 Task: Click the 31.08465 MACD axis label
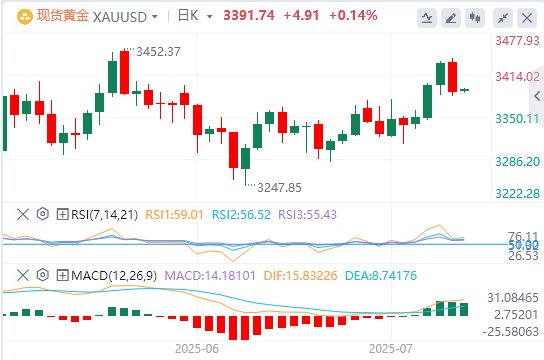coord(513,298)
